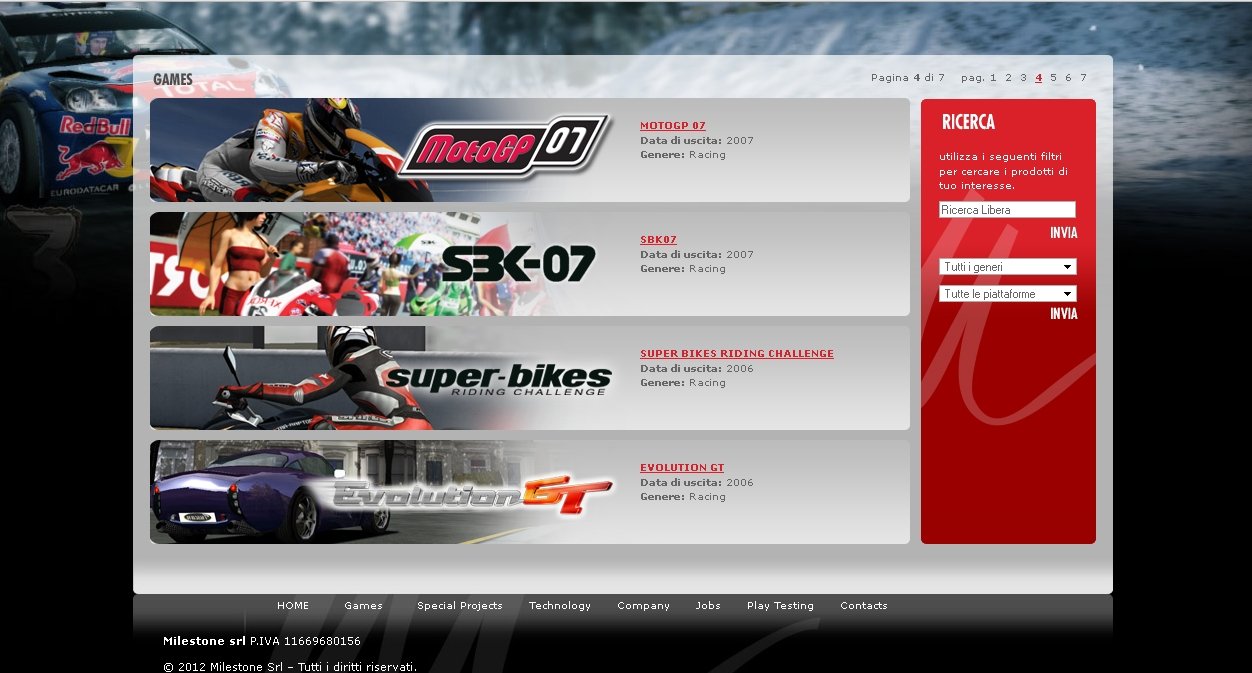Click 'Milestone srl P.IVA 11669680156' text
The height and width of the screenshot is (673, 1252).
pyautogui.click(x=262, y=641)
